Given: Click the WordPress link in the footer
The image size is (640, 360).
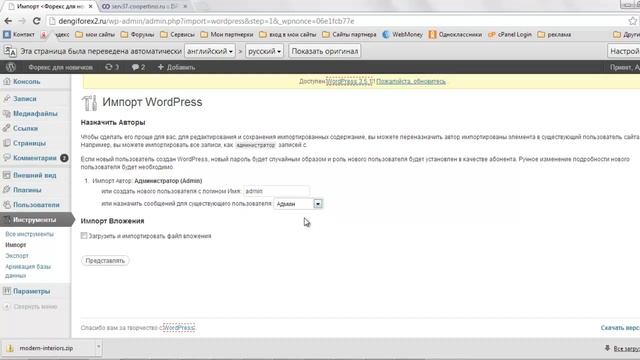Looking at the screenshot, I should tap(179, 328).
